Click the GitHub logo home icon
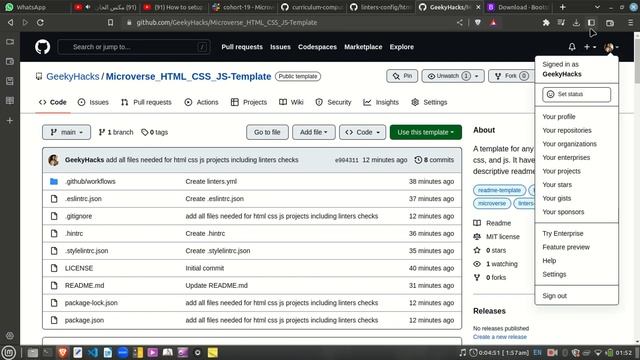The image size is (640, 360). pos(42,47)
